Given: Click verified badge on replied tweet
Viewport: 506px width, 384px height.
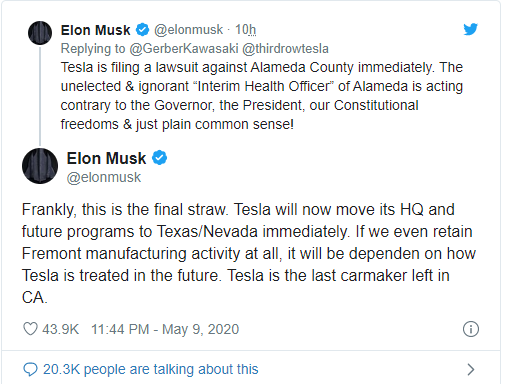Looking at the screenshot, I should click(142, 30).
